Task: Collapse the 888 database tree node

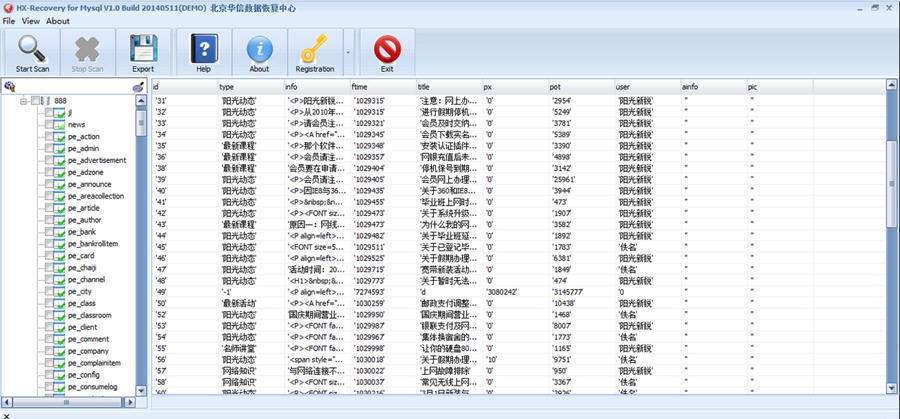Action: (x=24, y=100)
